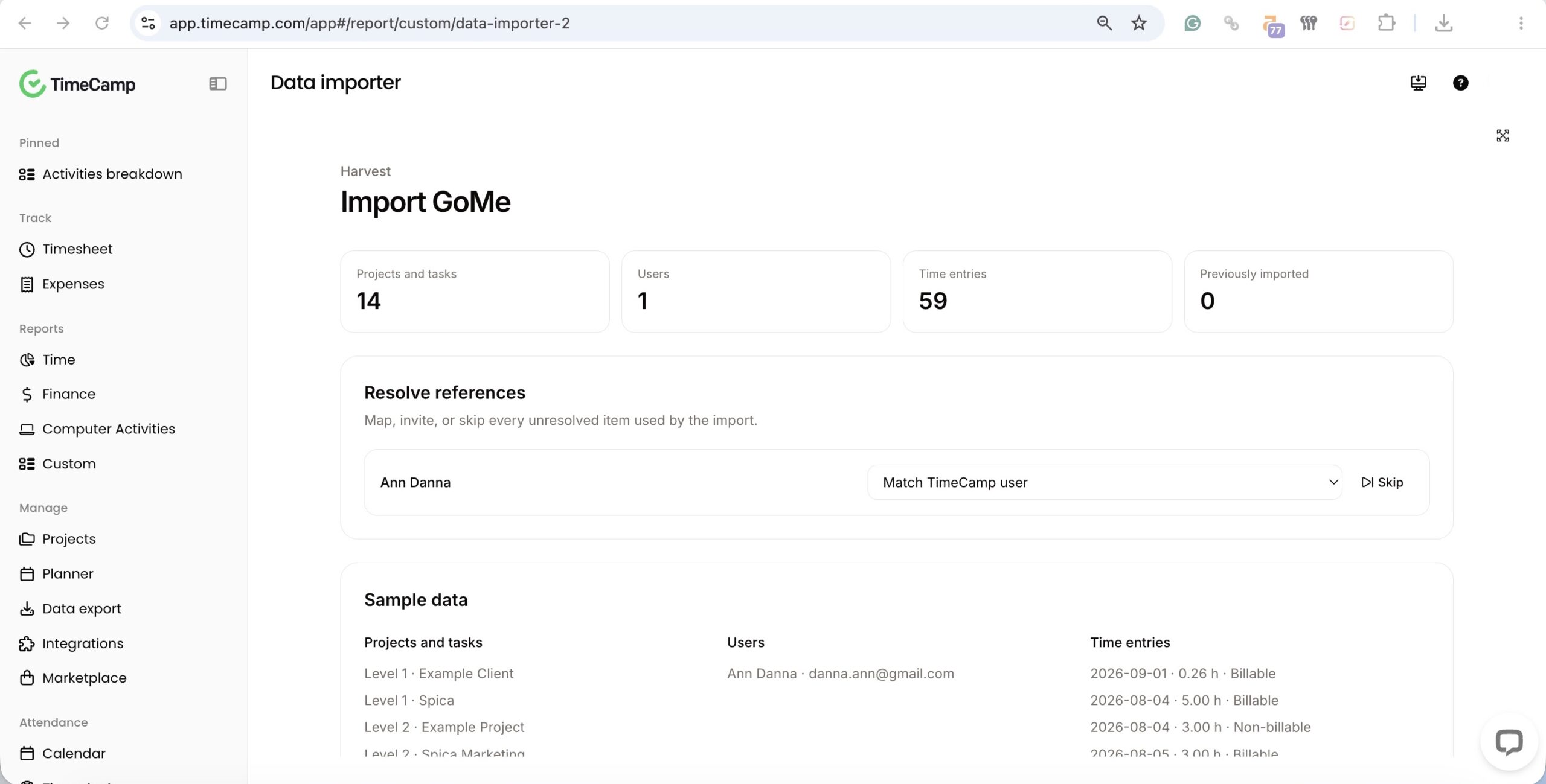Open the Time report
Screen dimensions: 1546x784
click(x=59, y=360)
